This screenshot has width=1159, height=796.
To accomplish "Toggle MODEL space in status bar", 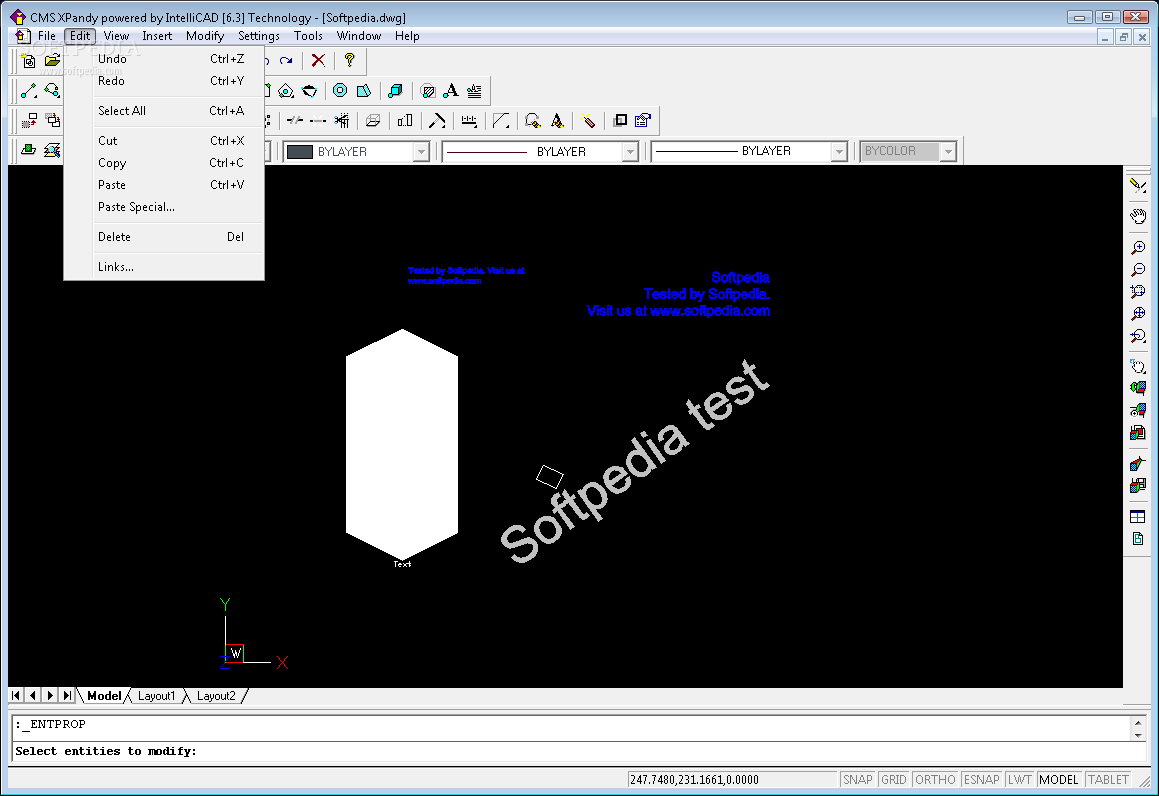I will click(x=1058, y=780).
